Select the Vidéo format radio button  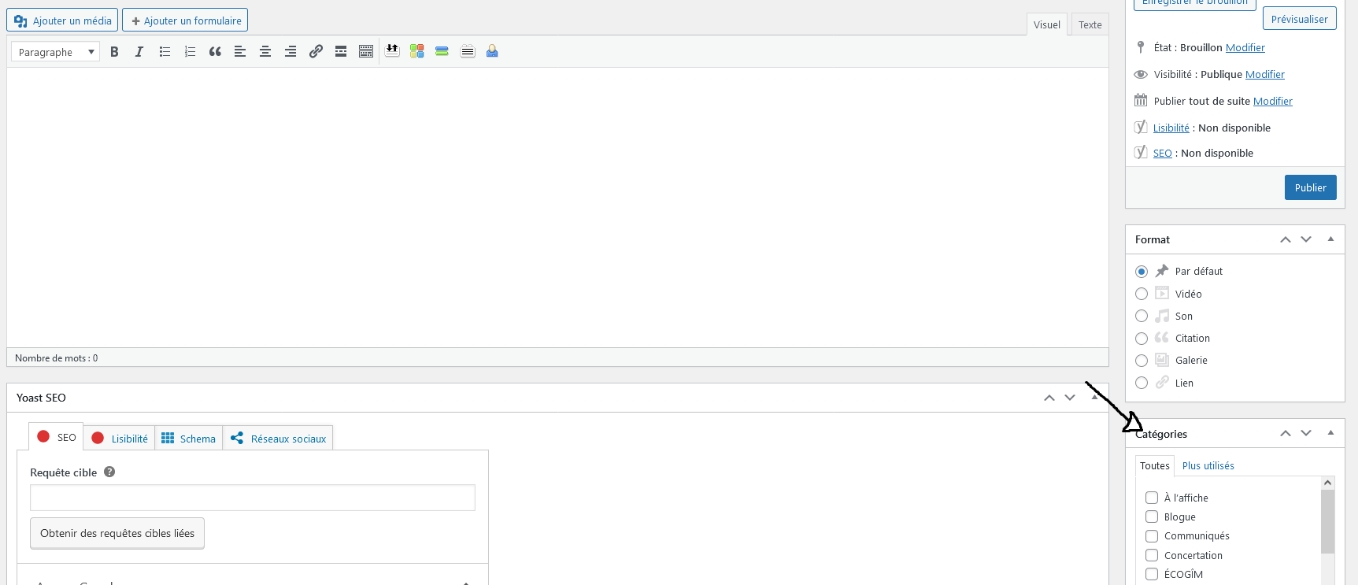1142,294
